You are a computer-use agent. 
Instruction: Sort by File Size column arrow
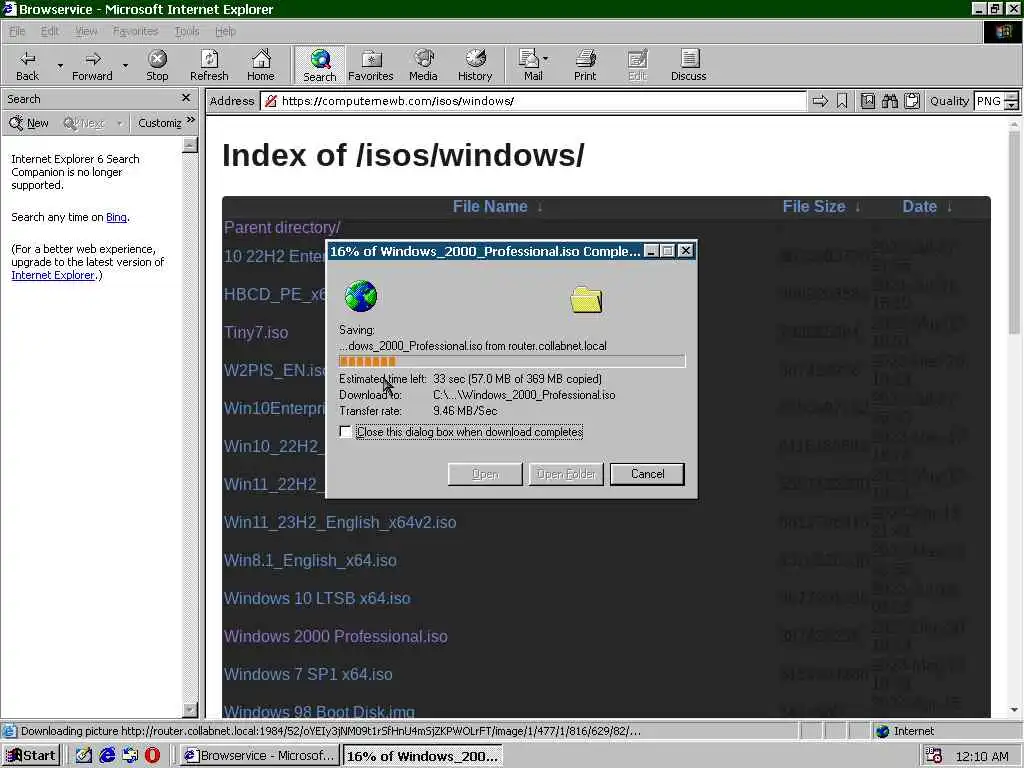(x=857, y=207)
